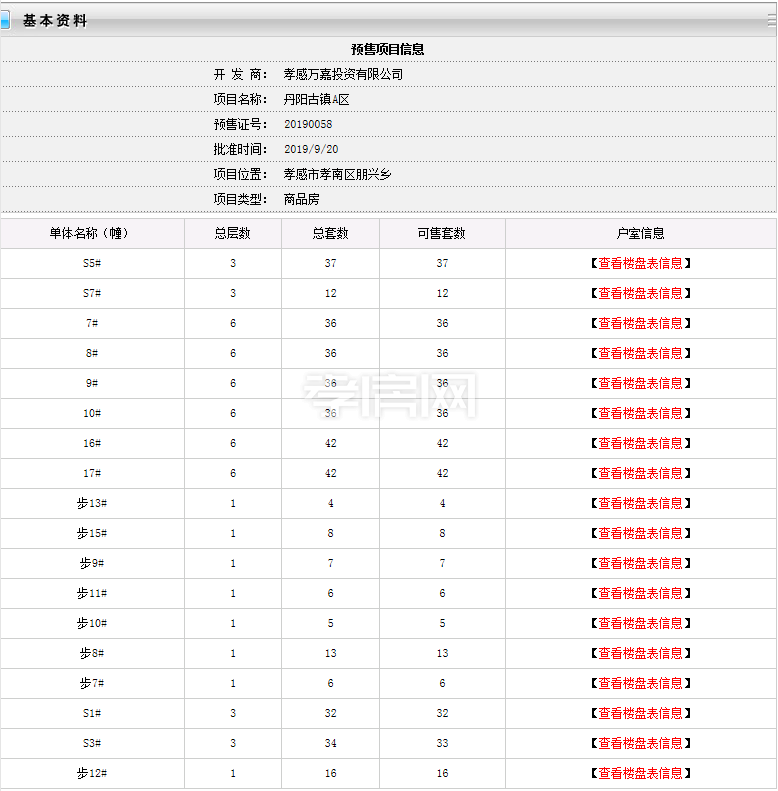
Task: Open 查看楼盘表信息 for 步8#
Action: (640, 653)
